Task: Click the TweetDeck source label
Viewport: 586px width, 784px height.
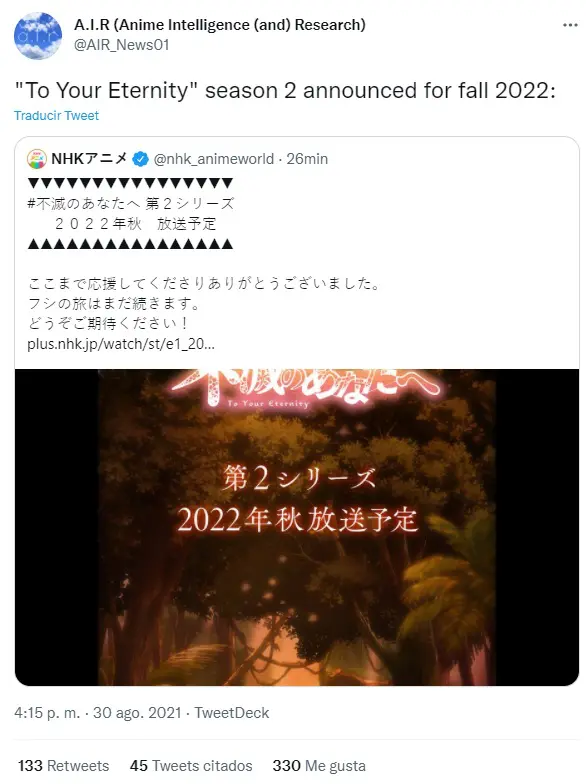Action: click(x=232, y=712)
